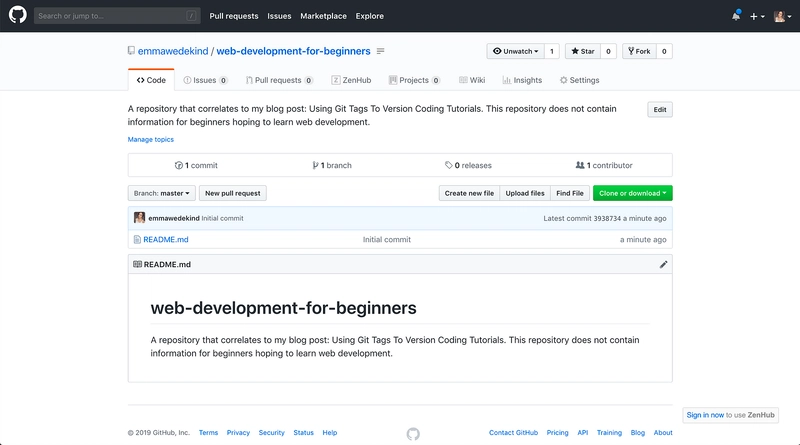Open the Clone or download dropdown
This screenshot has width=800, height=445.
tap(633, 193)
